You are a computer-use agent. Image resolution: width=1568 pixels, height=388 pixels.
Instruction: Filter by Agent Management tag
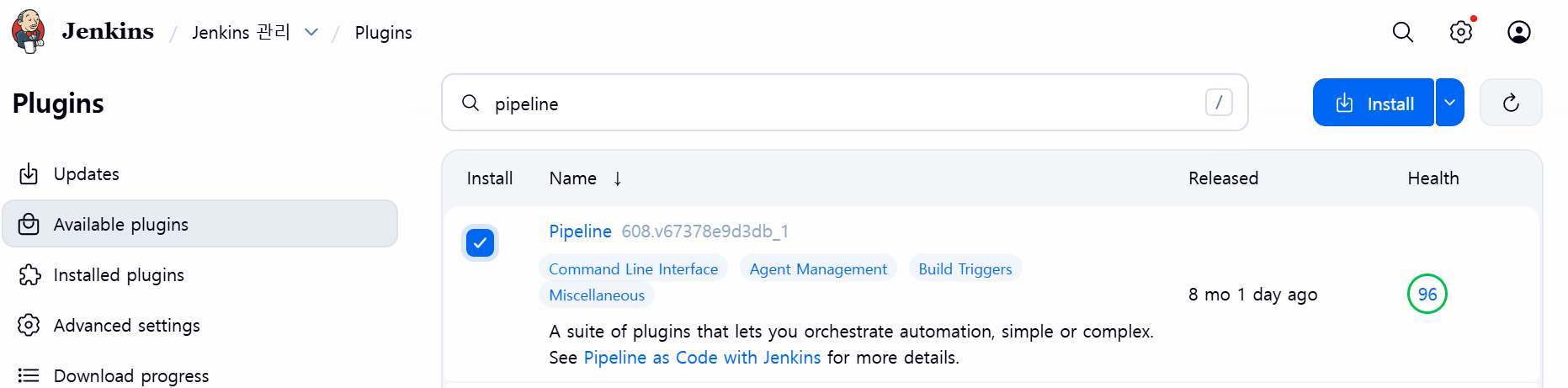point(818,268)
